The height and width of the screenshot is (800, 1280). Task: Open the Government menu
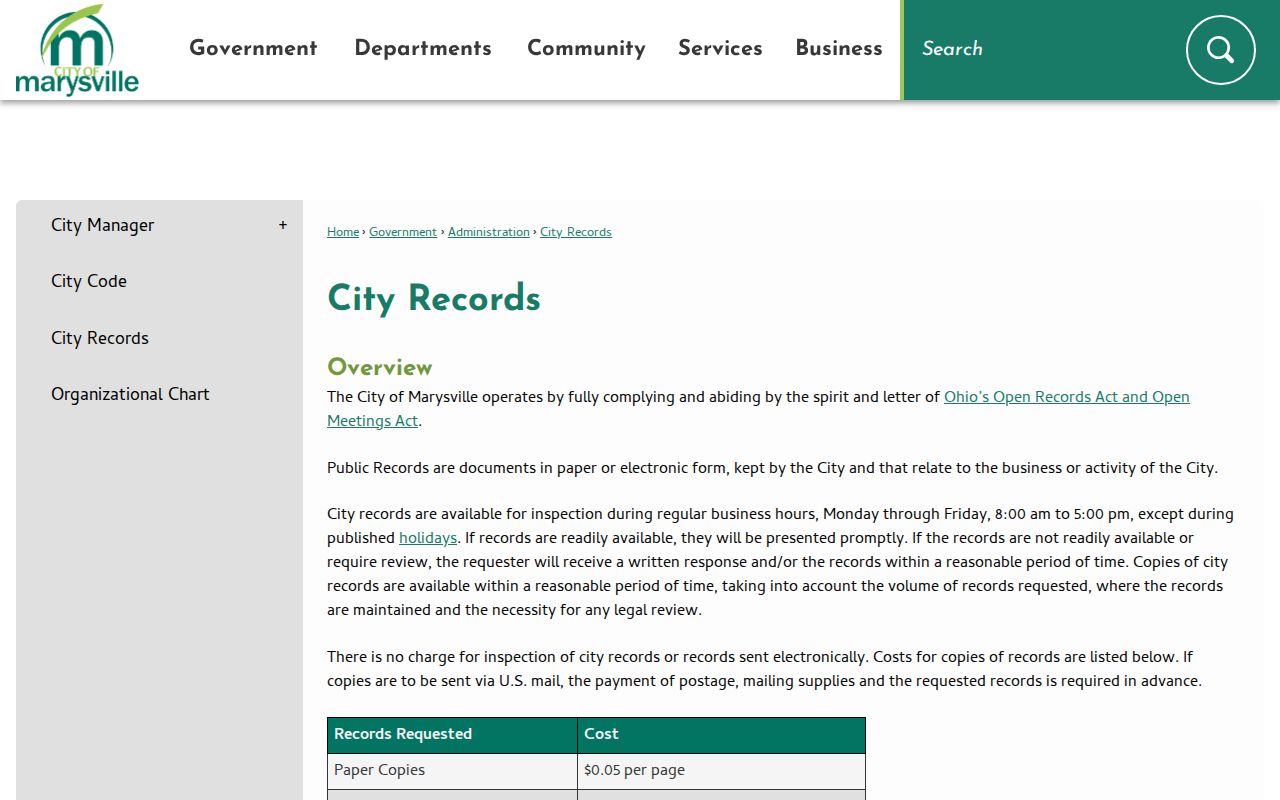click(253, 48)
